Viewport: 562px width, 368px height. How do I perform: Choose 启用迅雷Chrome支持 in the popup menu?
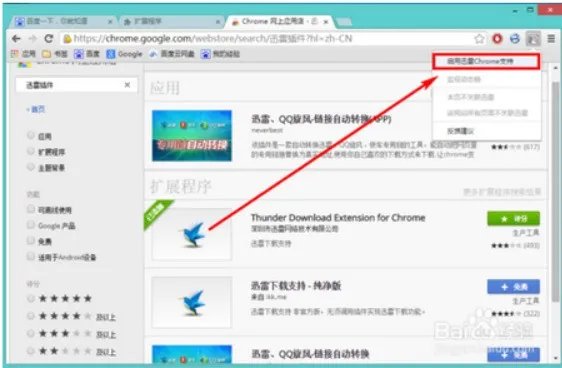[486, 62]
